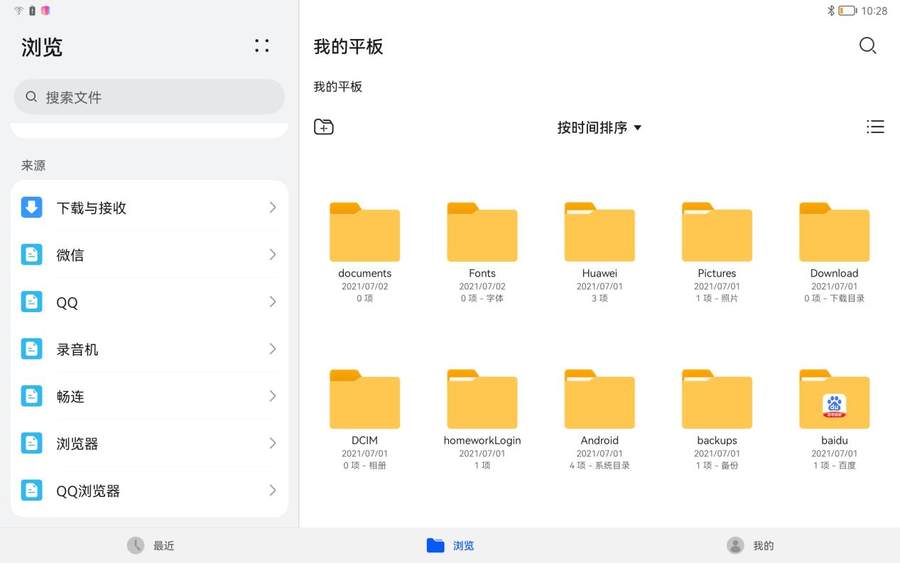Image resolution: width=900 pixels, height=563 pixels.
Task: Expand the 微信 source chevron
Action: 272,255
